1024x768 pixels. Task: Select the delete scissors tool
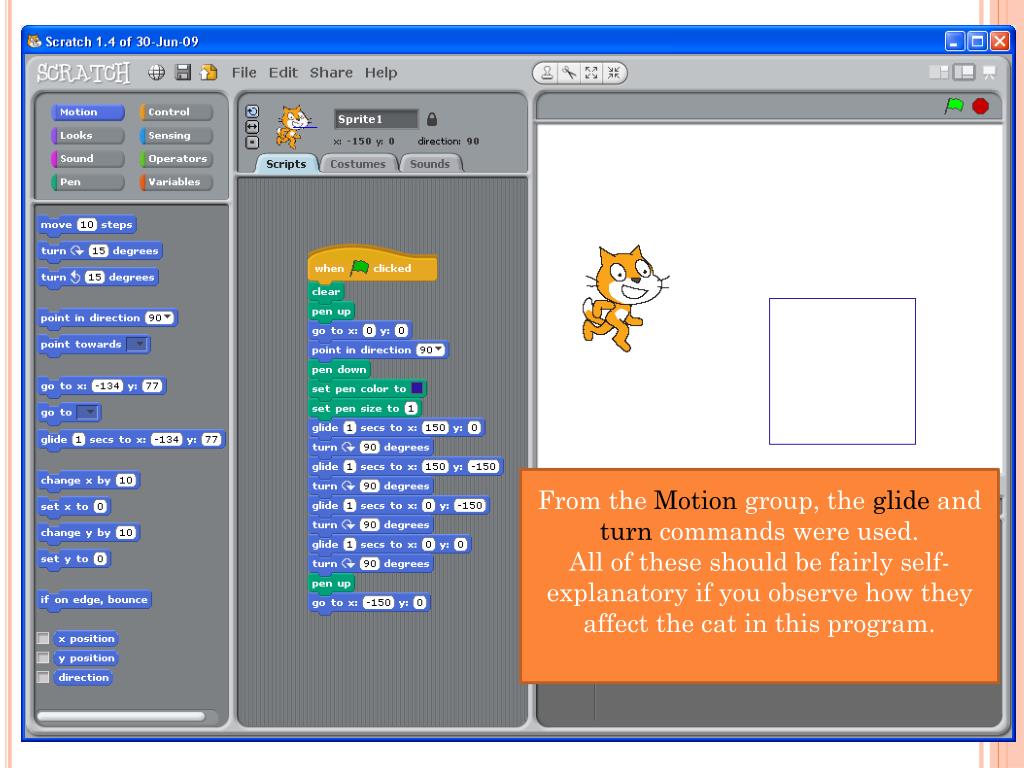pyautogui.click(x=569, y=72)
